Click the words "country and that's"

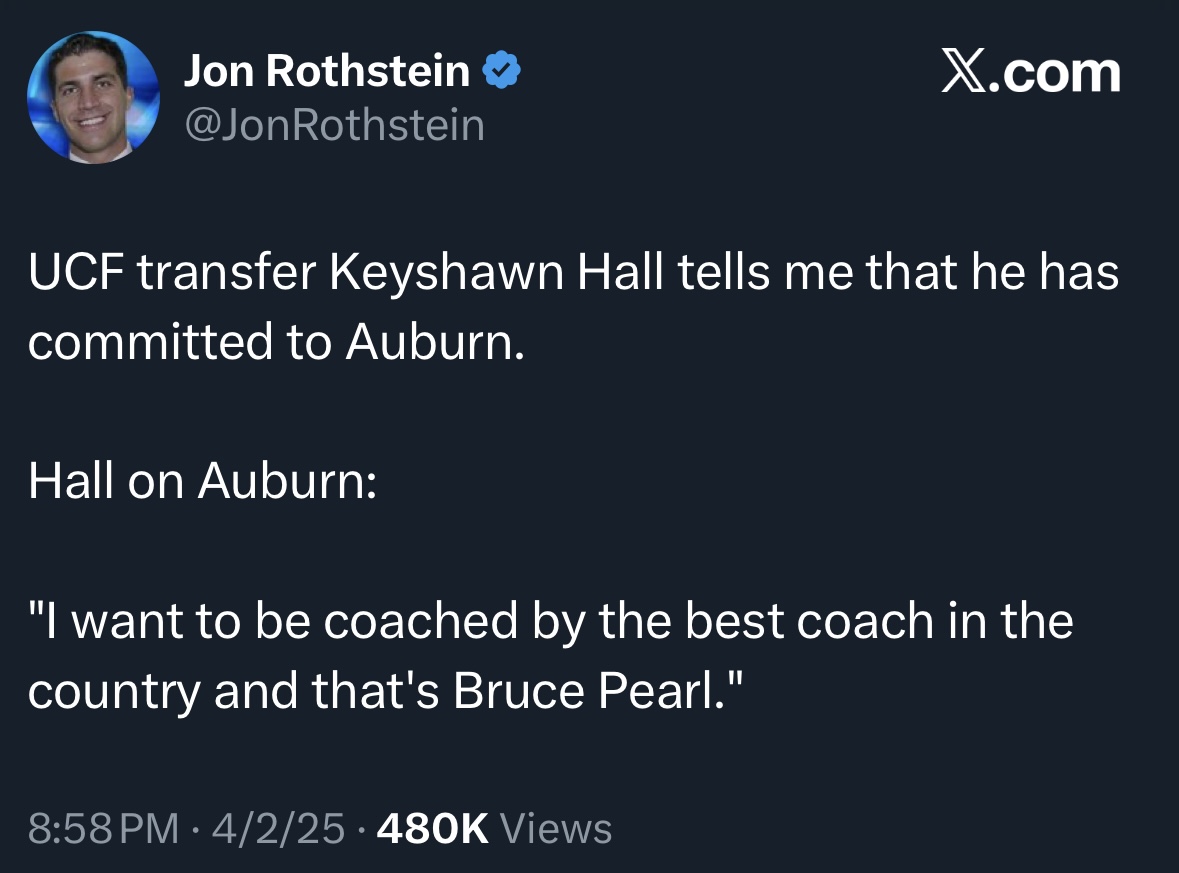click(234, 692)
